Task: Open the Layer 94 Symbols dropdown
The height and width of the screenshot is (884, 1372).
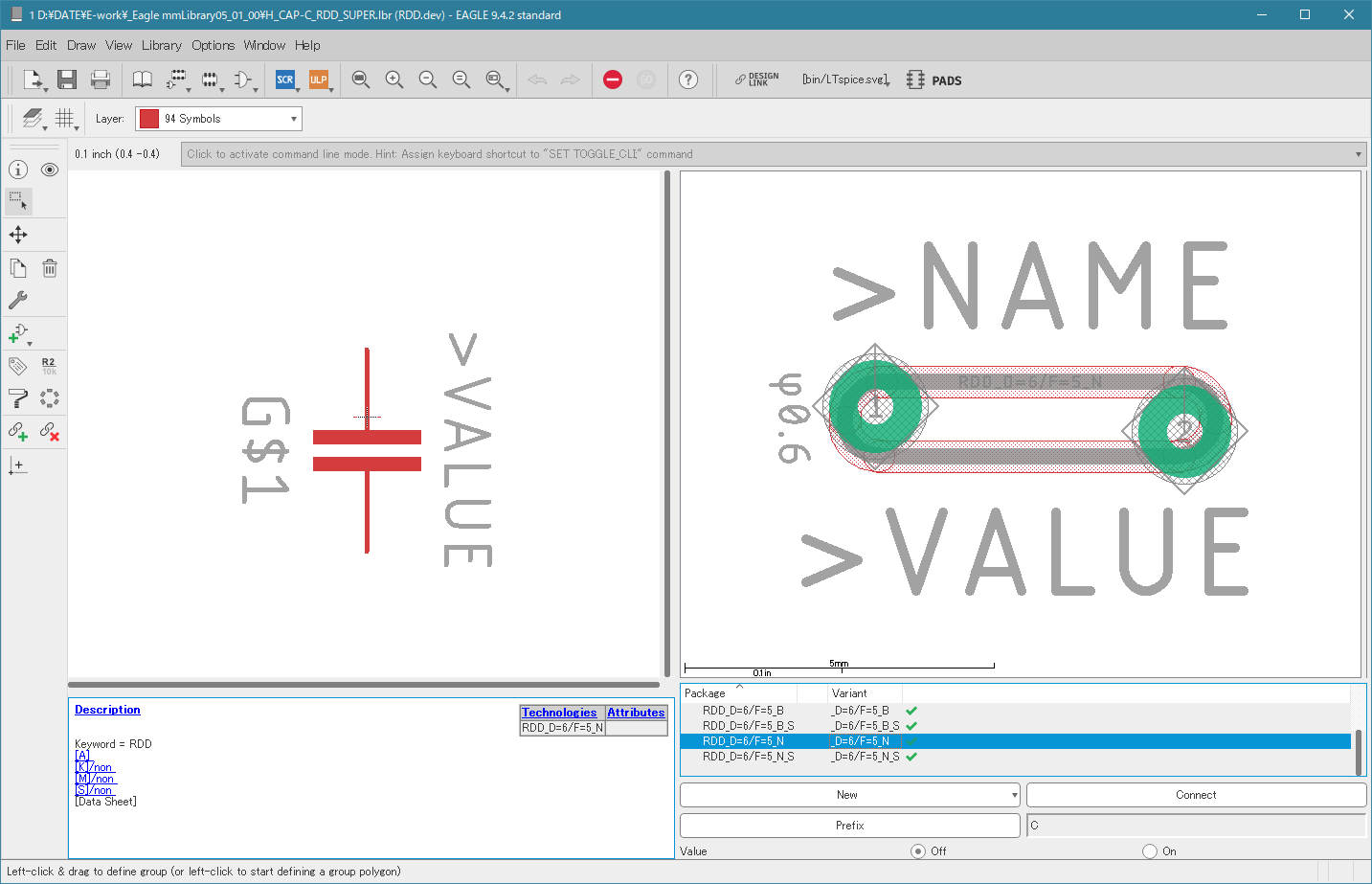Action: (218, 119)
